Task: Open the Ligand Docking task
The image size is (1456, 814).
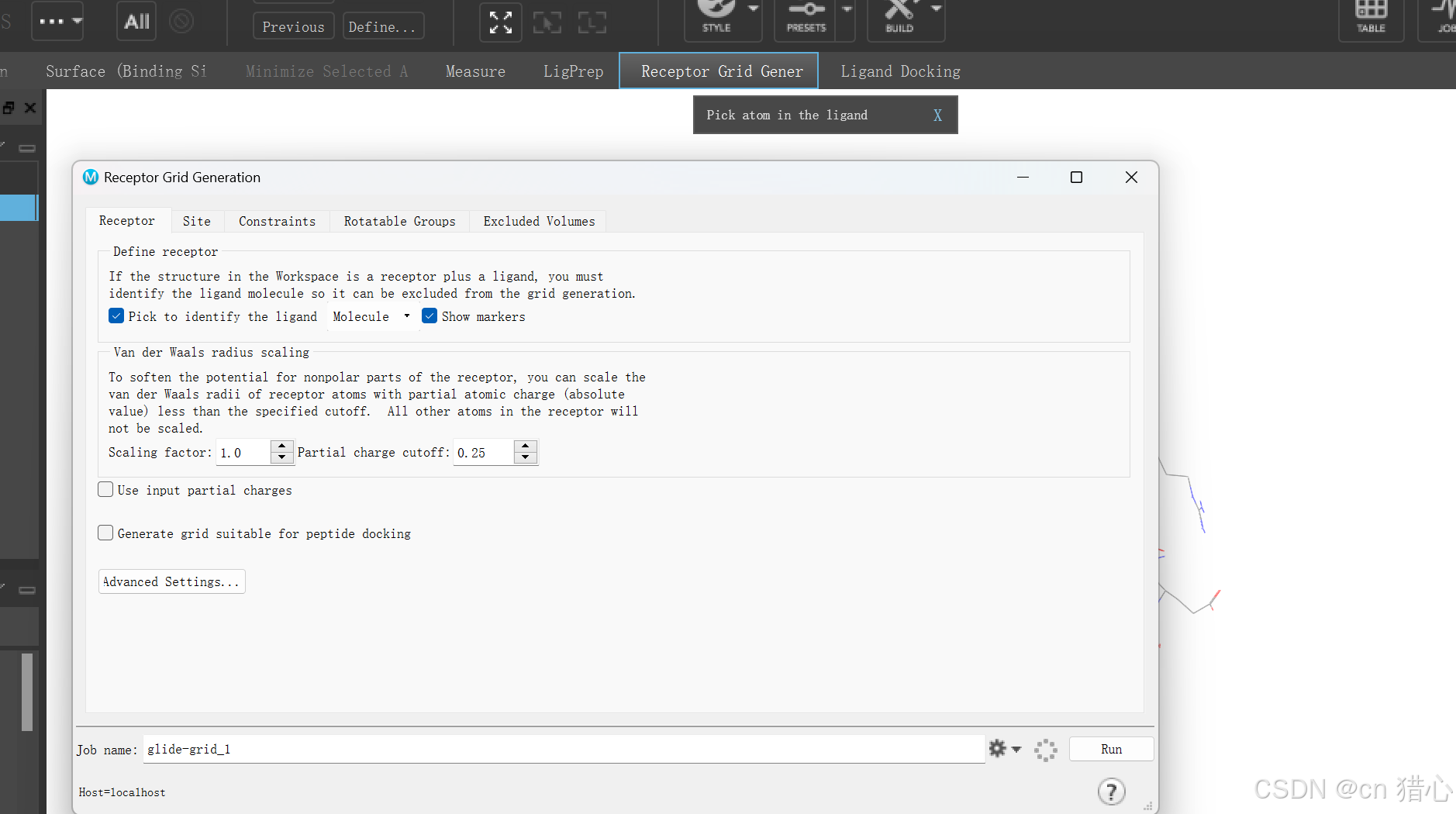Action: coord(900,71)
